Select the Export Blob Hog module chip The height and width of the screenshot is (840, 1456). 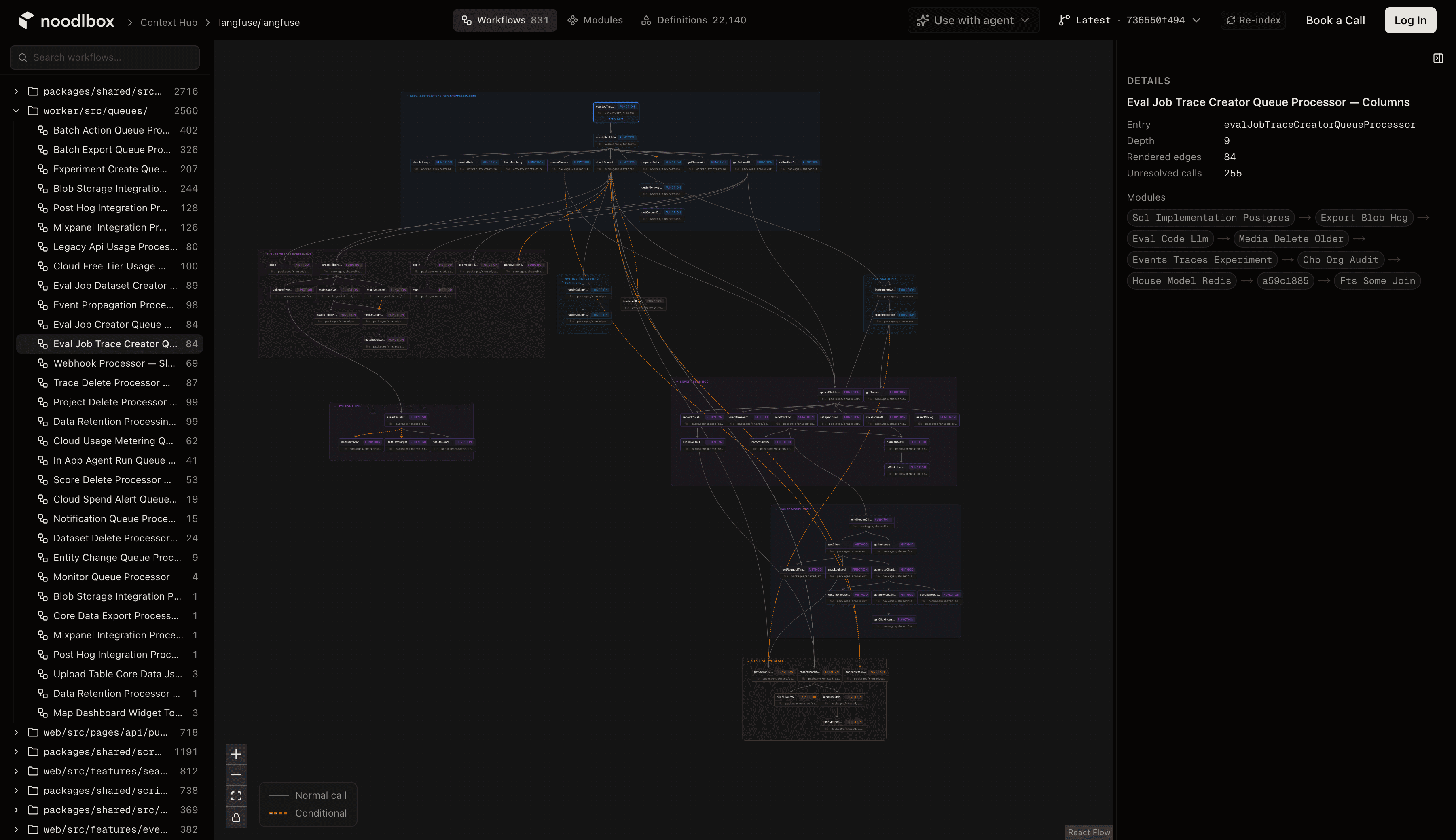click(1364, 218)
